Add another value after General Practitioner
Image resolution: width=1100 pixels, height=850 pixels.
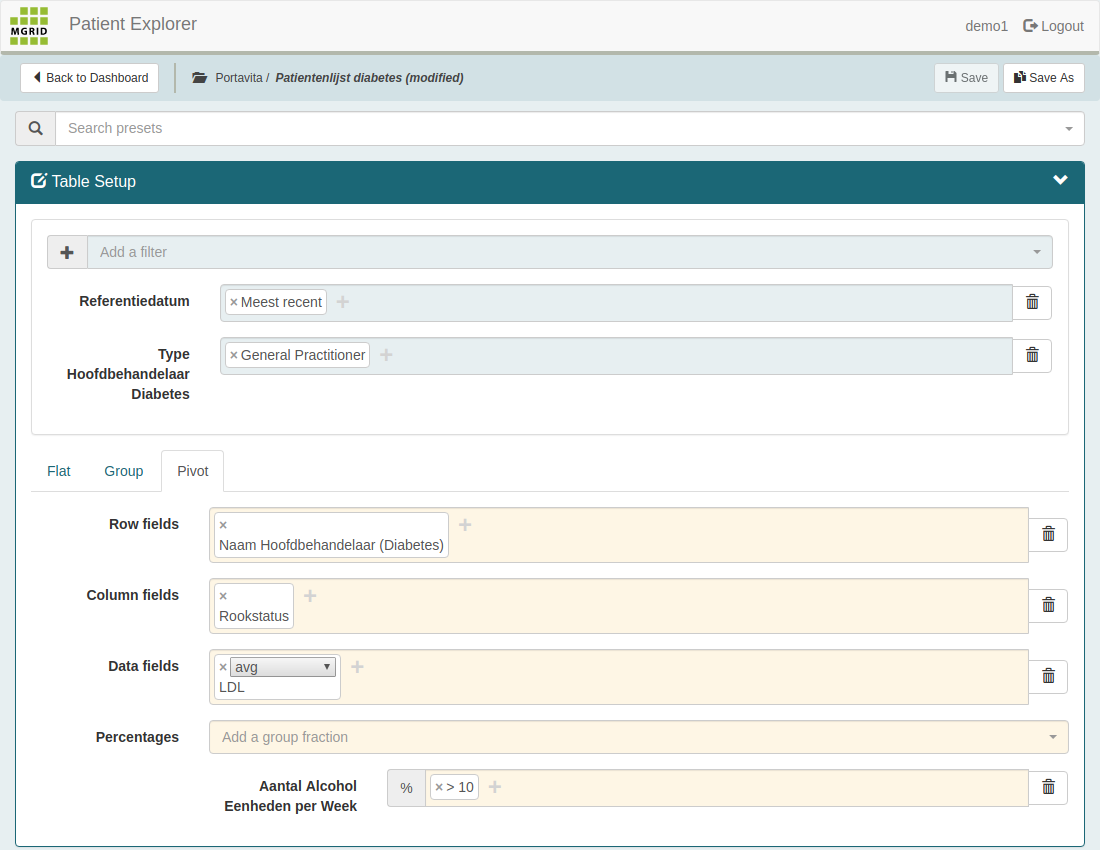click(x=386, y=355)
